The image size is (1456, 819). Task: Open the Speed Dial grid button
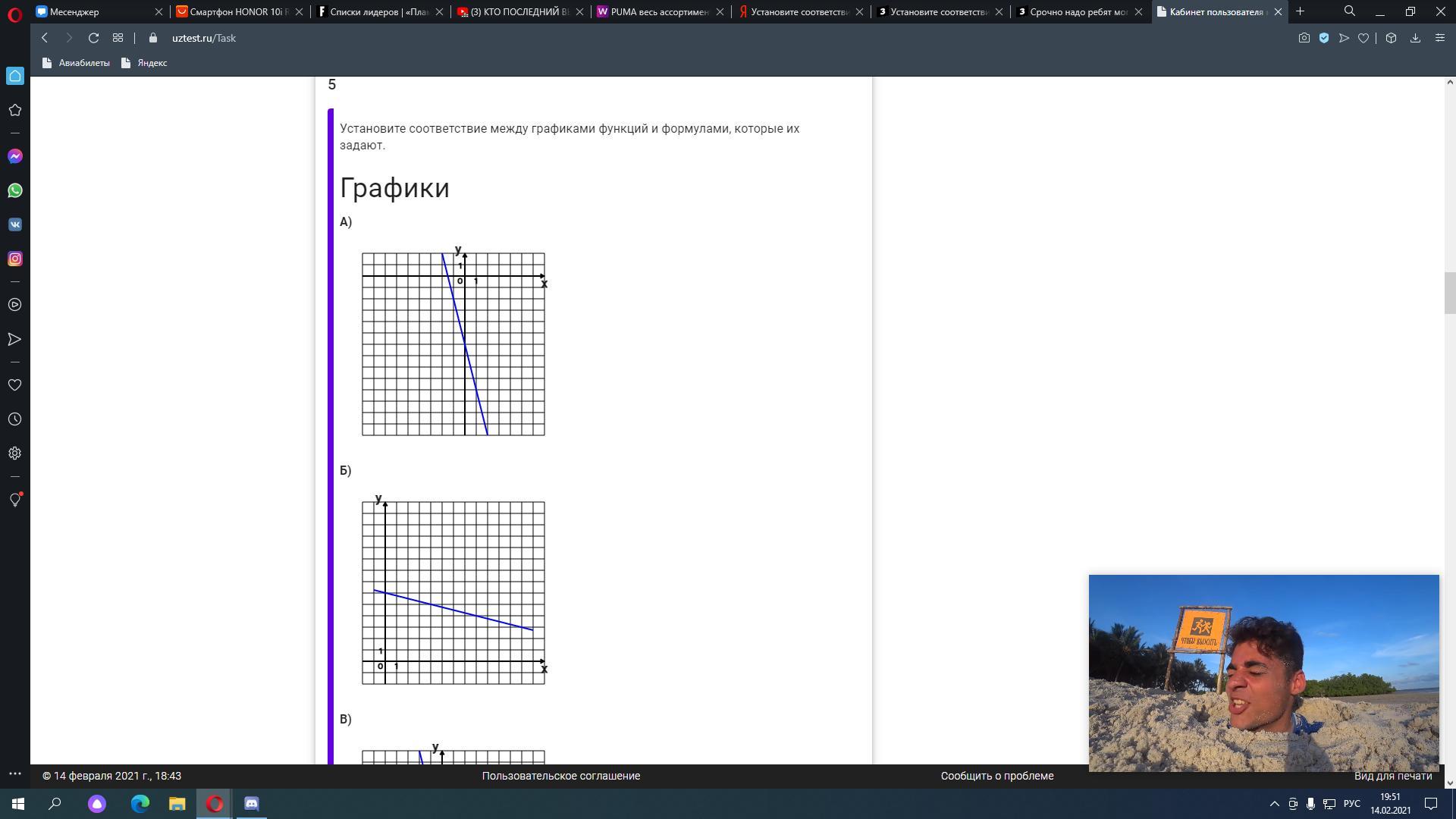tap(118, 38)
